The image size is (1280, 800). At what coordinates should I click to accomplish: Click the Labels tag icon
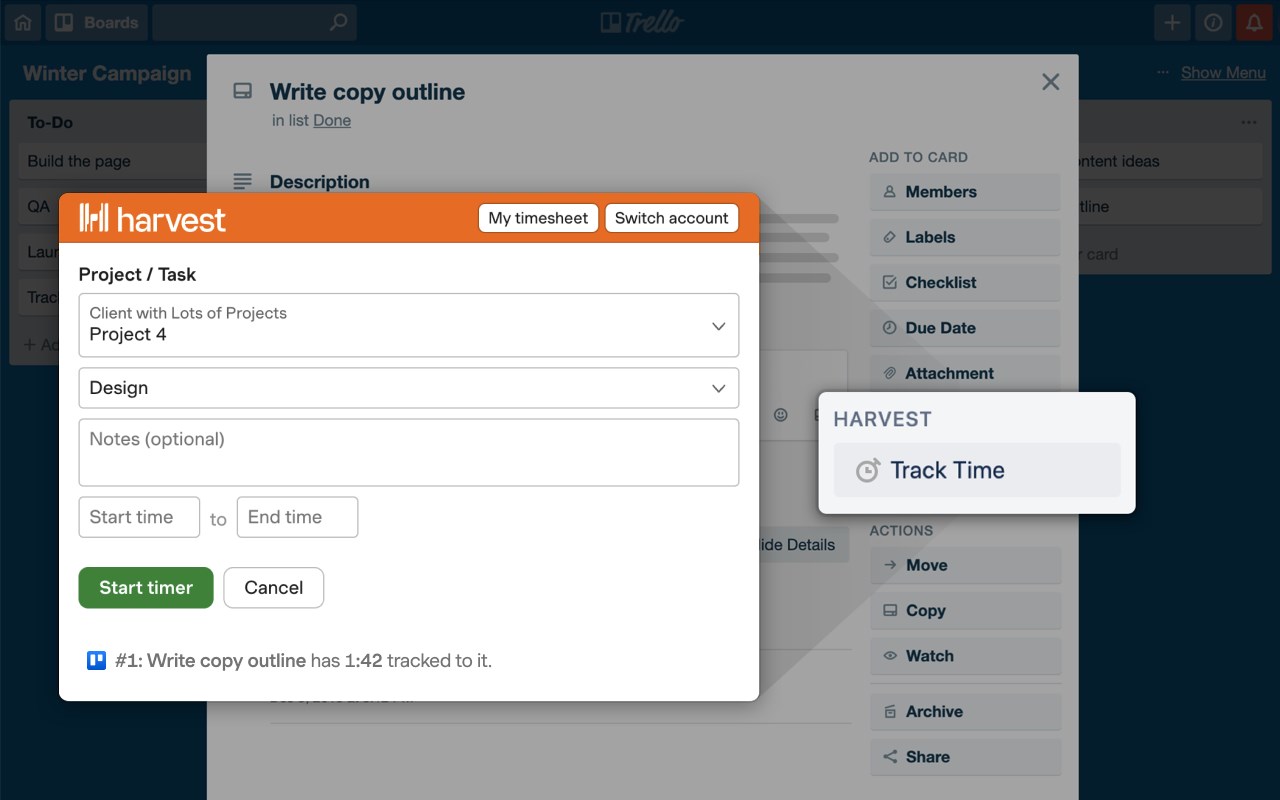pos(890,237)
